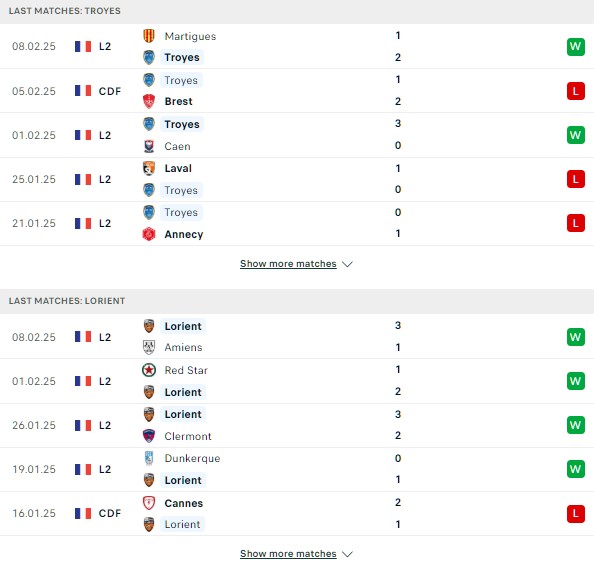This screenshot has width=594, height=577.
Task: Click the Laval club crest icon
Action: 149,168
